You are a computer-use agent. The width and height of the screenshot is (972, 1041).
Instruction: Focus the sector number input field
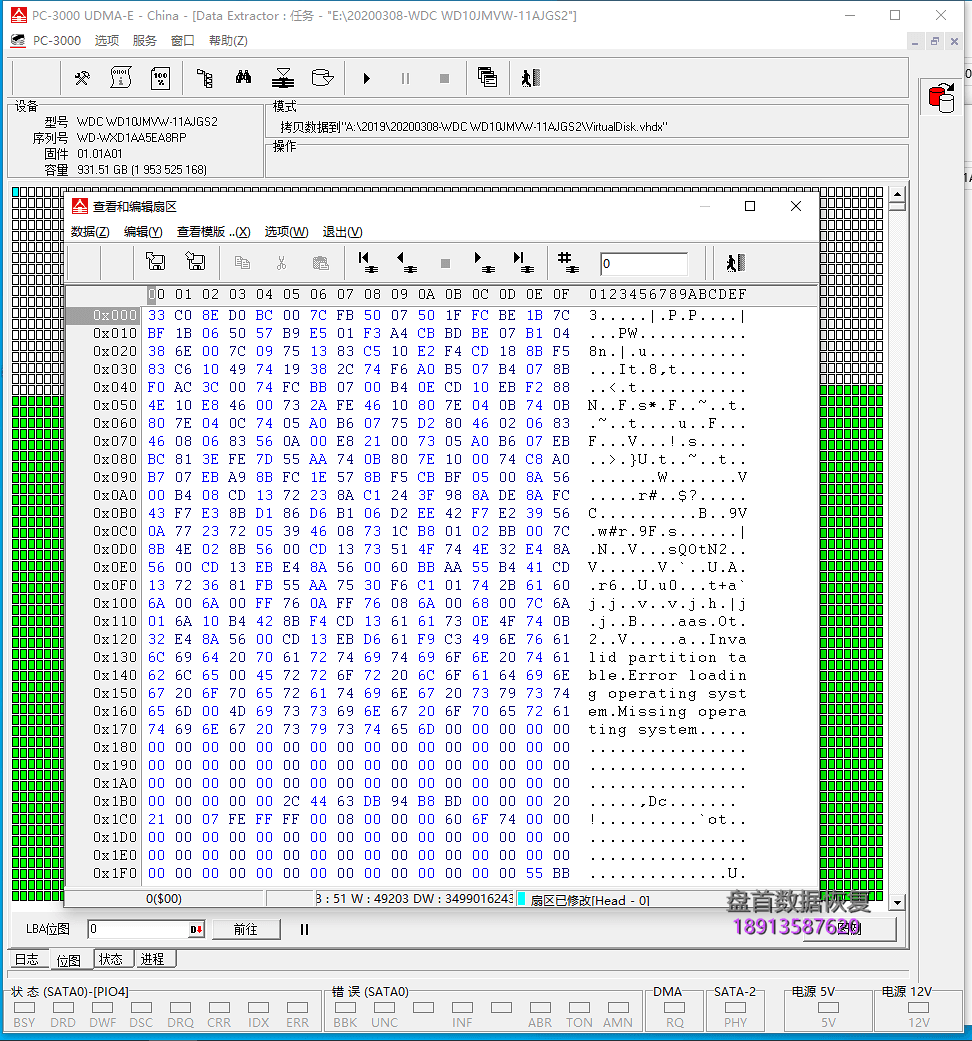tap(644, 264)
